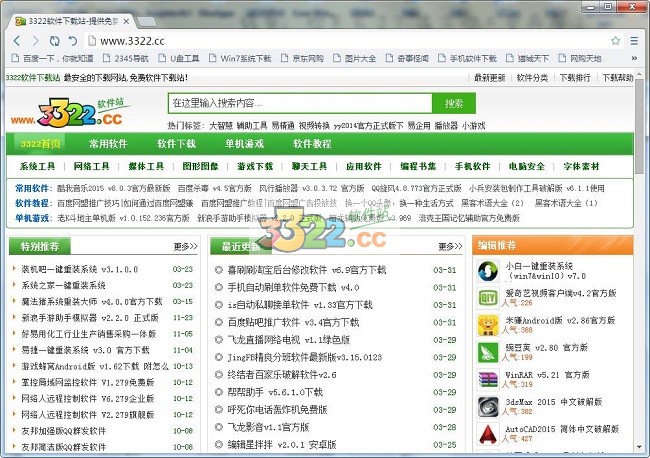Screen dimensions: 650x458
Task: Click scrollbar down arrow
Action: (640, 447)
